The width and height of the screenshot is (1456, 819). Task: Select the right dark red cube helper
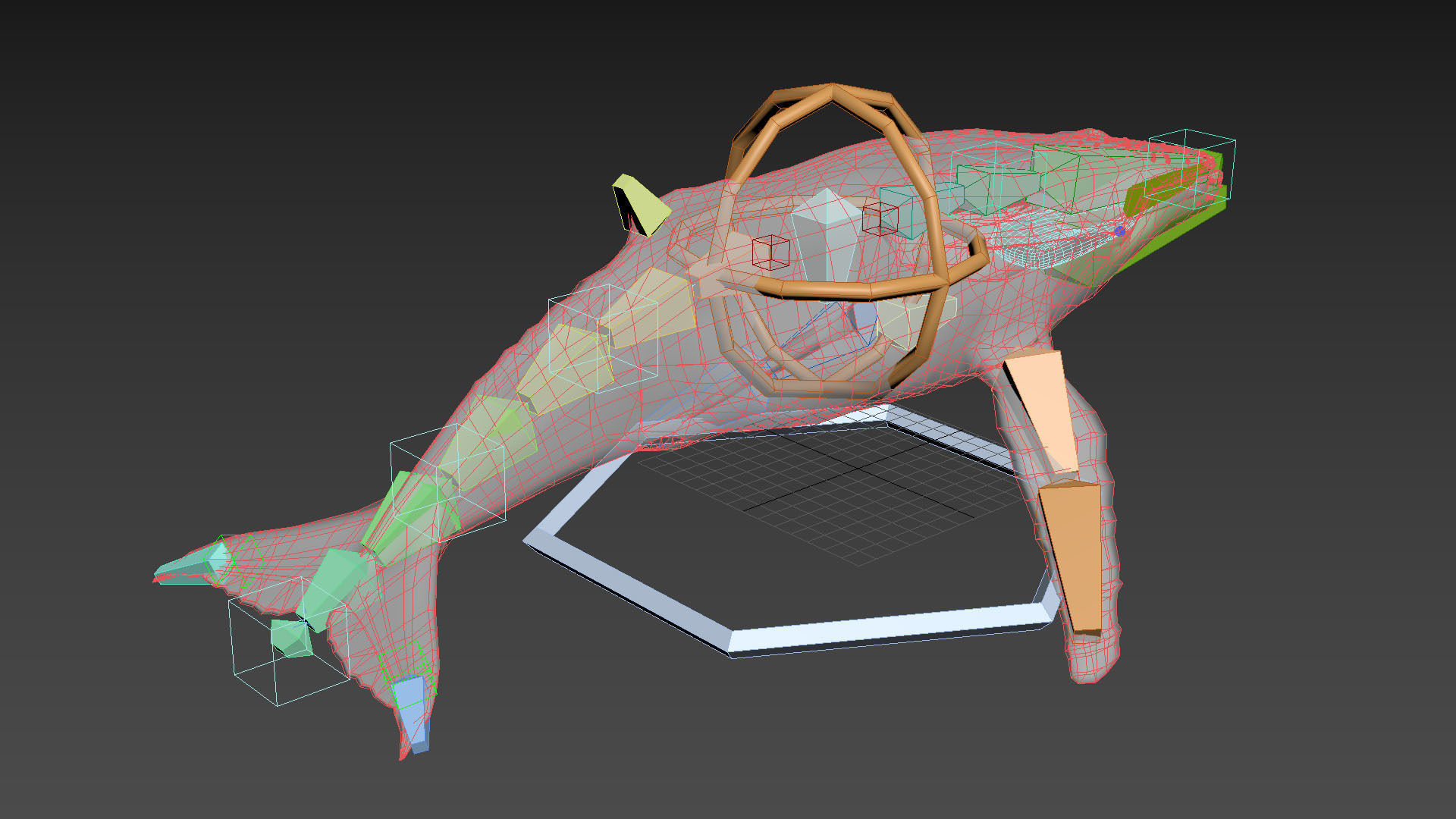tap(880, 218)
